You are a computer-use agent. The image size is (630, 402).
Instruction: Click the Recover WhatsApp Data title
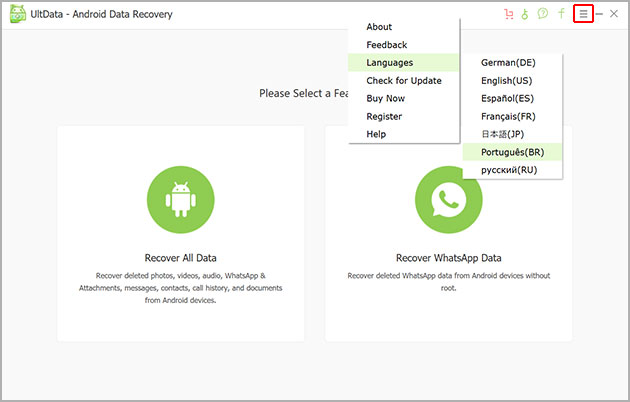pos(448,258)
